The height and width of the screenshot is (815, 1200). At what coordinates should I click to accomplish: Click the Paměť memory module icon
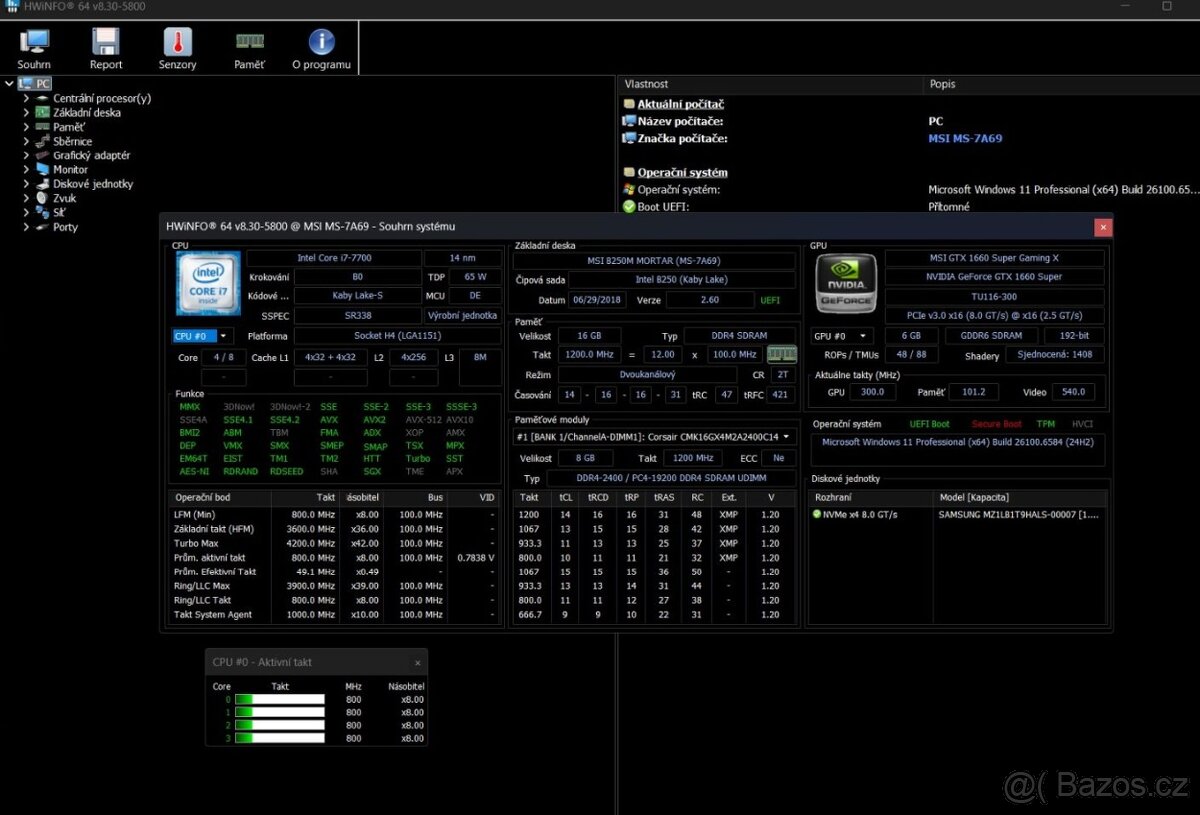(x=249, y=48)
